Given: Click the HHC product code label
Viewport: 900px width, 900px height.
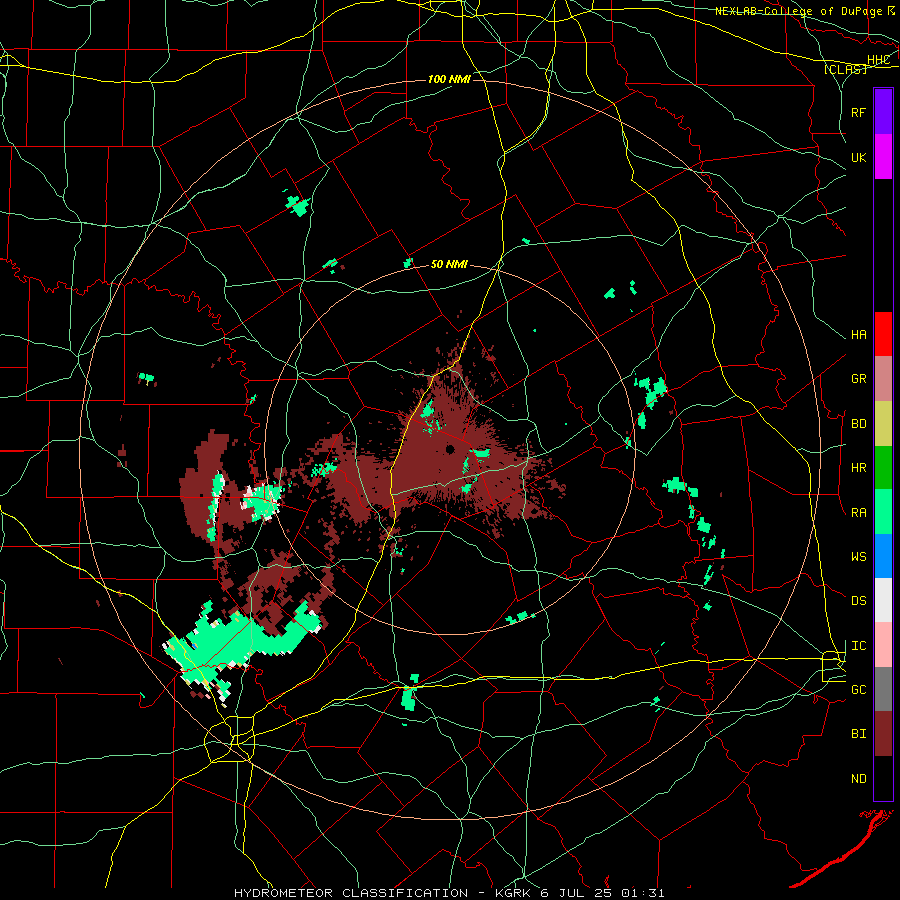Looking at the screenshot, I should pos(878,60).
